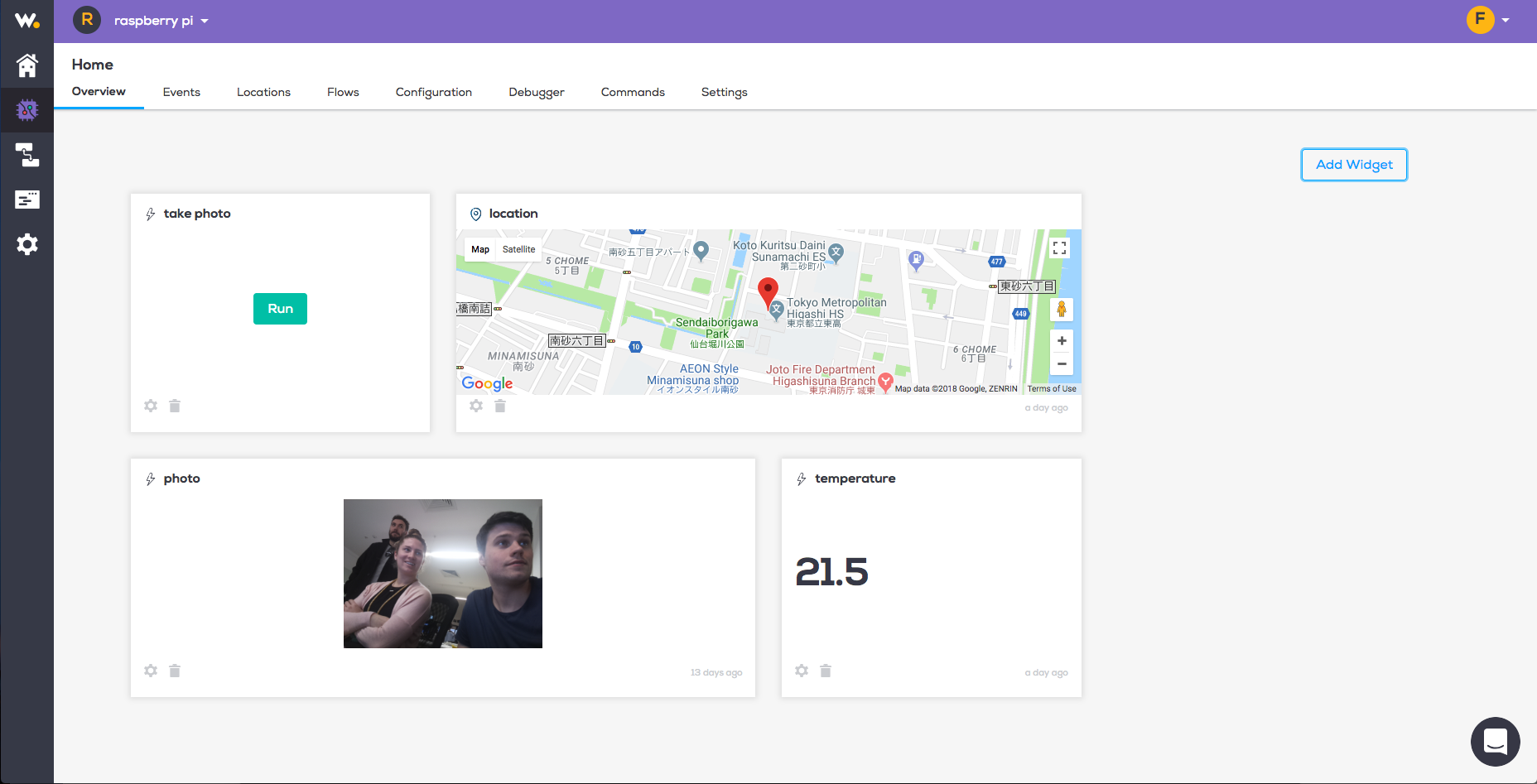Click the photo widget title

pos(181,479)
